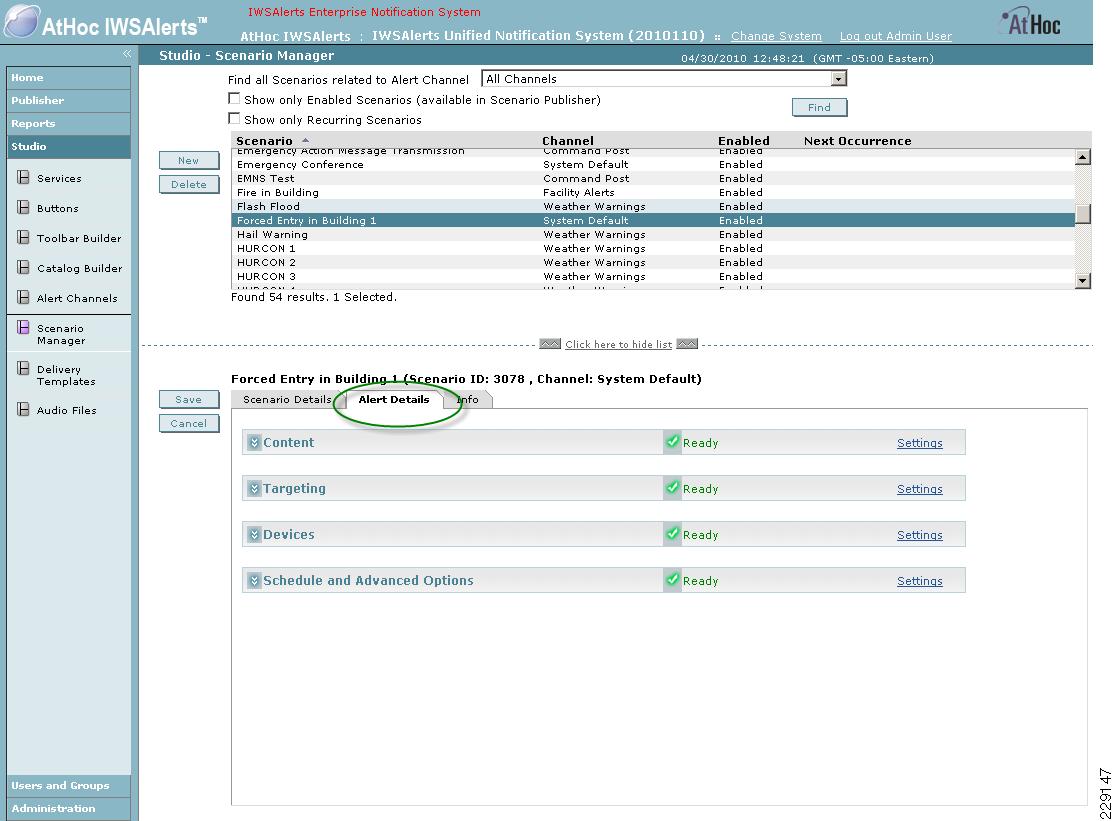1112x821 pixels.
Task: Toggle Show only Recurring Scenarios checkbox
Action: (234, 118)
